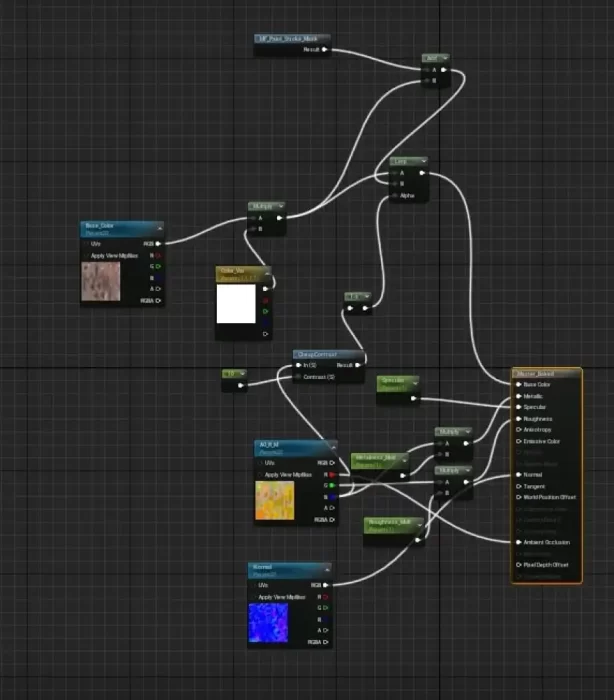This screenshot has height=700, width=614.
Task: Click the white color swatch on Color_Var node
Action: click(x=237, y=304)
